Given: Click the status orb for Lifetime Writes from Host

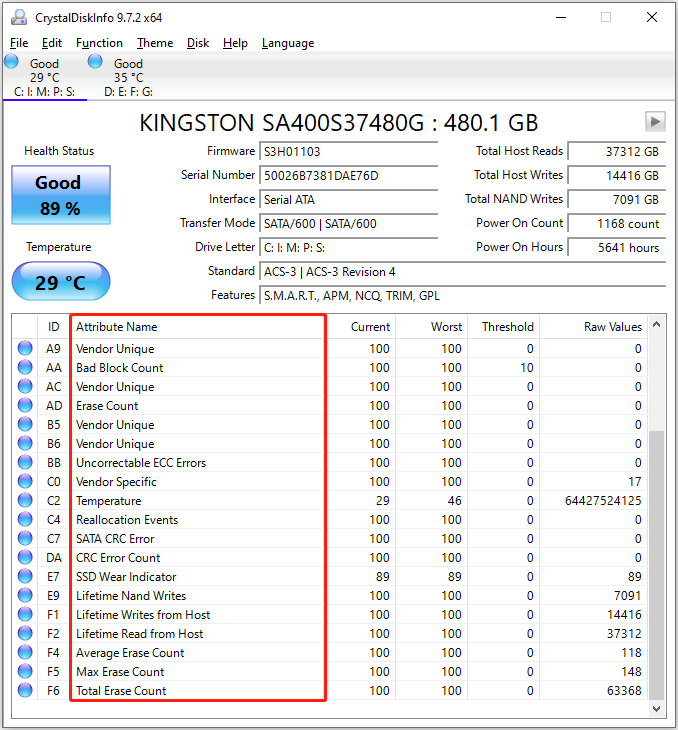Looking at the screenshot, I should click(x=25, y=615).
